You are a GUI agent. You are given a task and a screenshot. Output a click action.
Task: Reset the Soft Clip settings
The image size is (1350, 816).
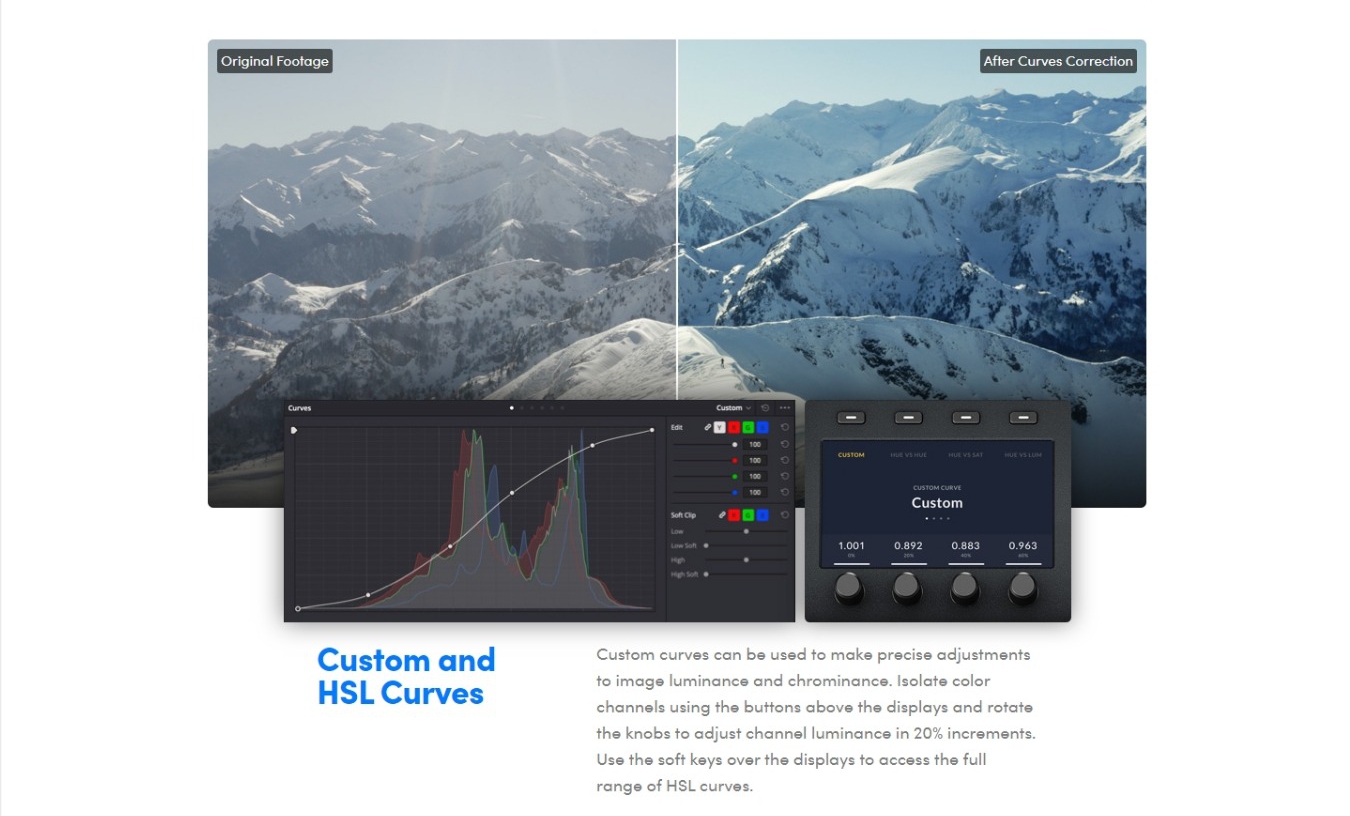pos(785,515)
